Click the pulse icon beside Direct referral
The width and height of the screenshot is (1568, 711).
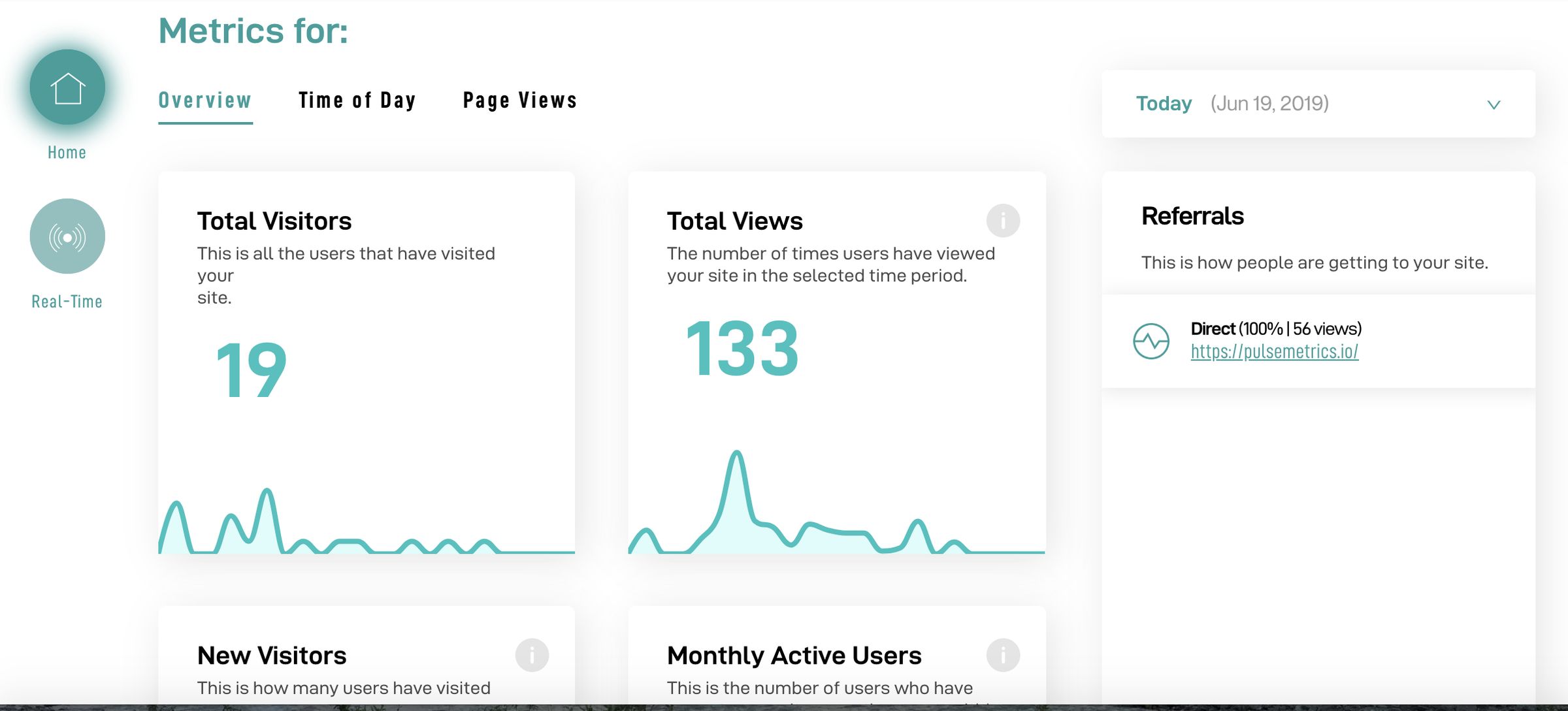pyautogui.click(x=1151, y=340)
